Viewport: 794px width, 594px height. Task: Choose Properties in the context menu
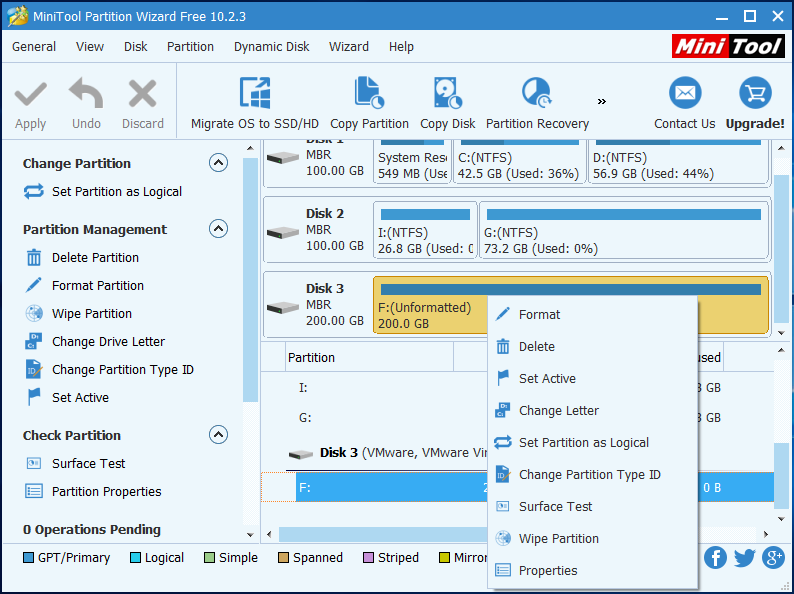592,570
